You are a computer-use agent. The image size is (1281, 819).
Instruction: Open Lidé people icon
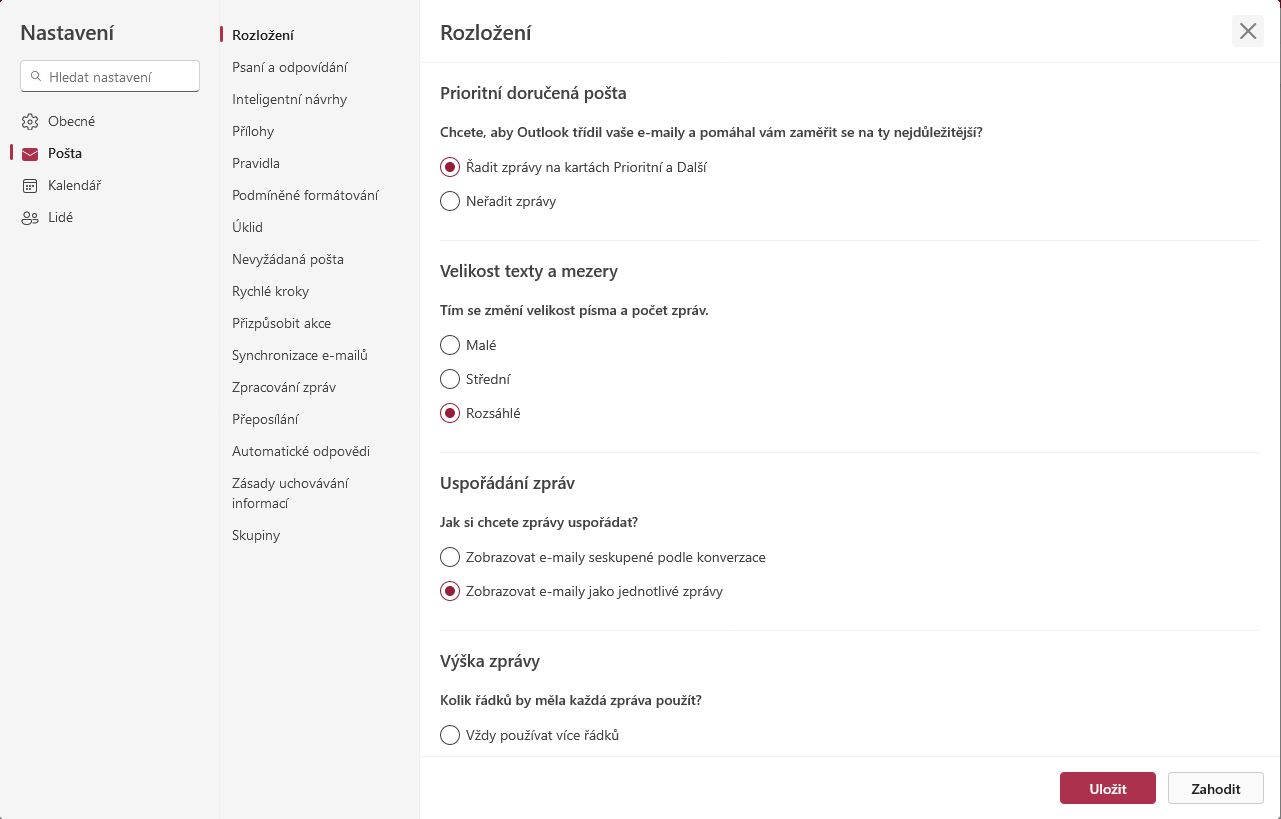[30, 218]
